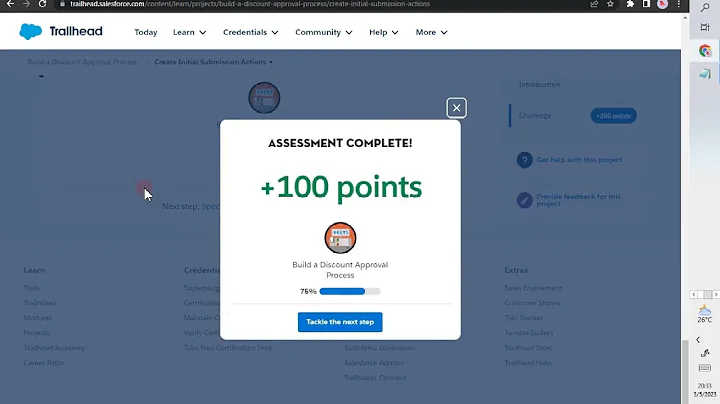Image resolution: width=720 pixels, height=404 pixels.
Task: Click the pen tray icon
Action: (x=705, y=353)
